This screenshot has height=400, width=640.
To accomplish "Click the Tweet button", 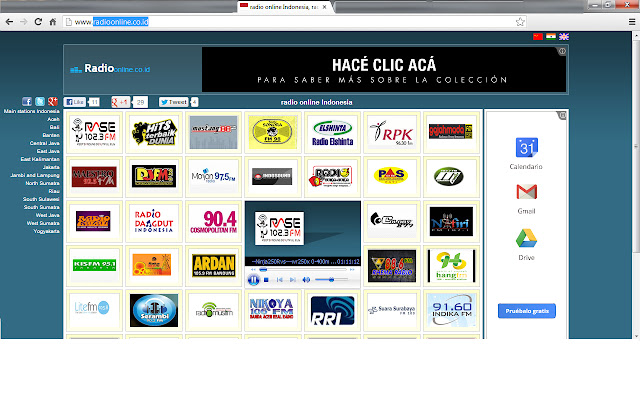I will click(173, 102).
